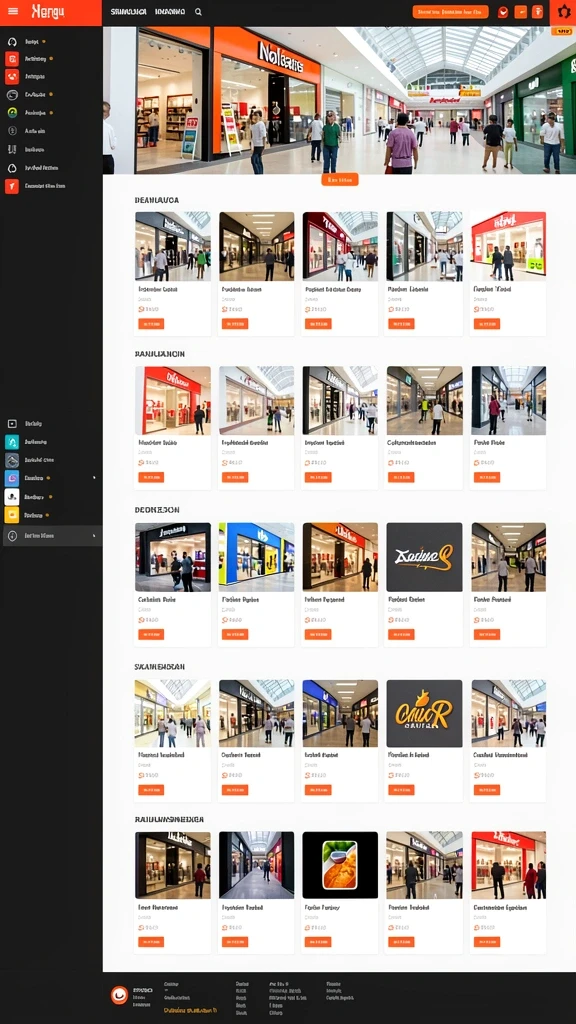Click the orange button below hero banner
This screenshot has width=576, height=1024.
point(340,180)
